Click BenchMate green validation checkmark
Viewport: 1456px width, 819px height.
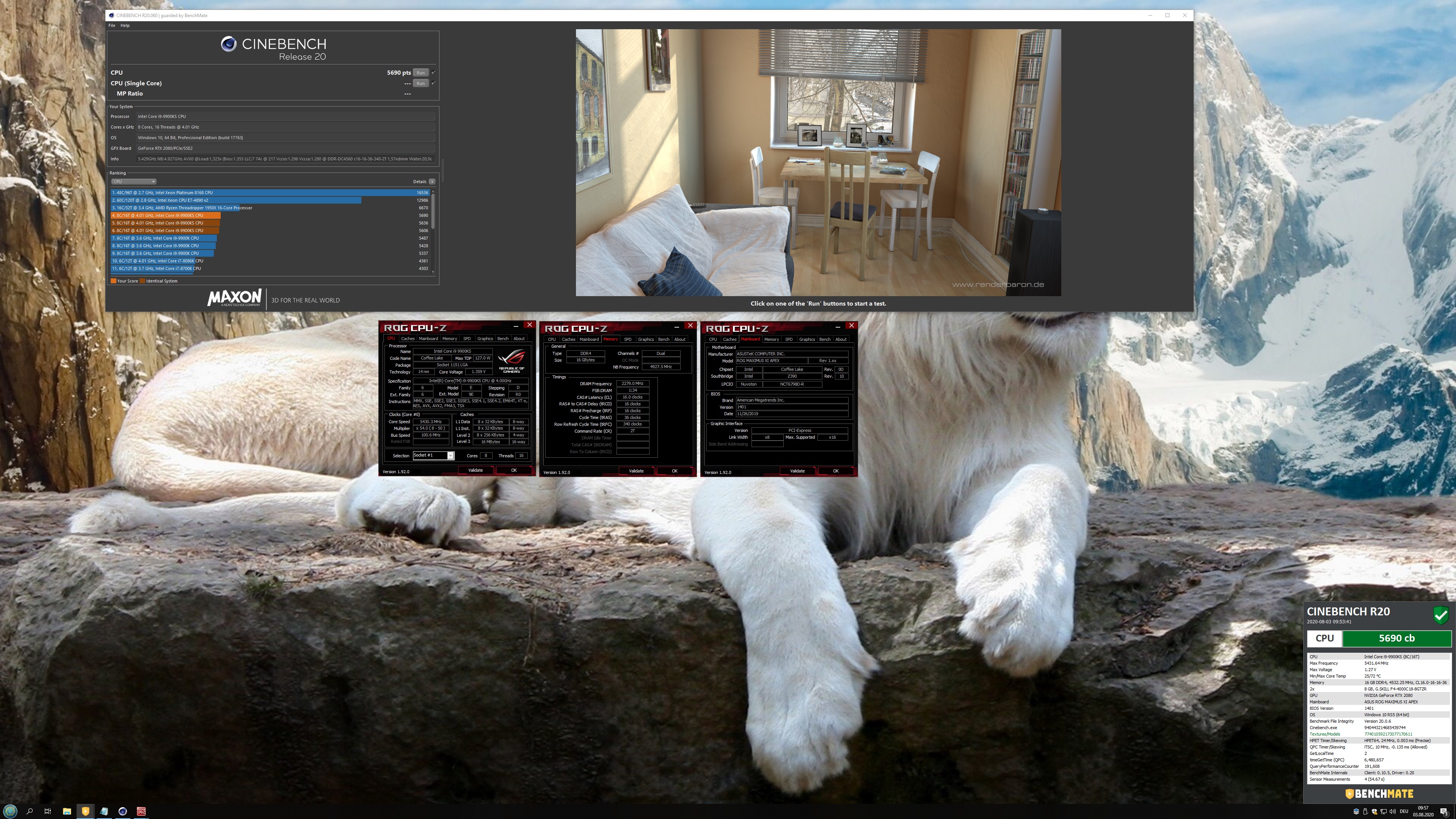click(1441, 615)
